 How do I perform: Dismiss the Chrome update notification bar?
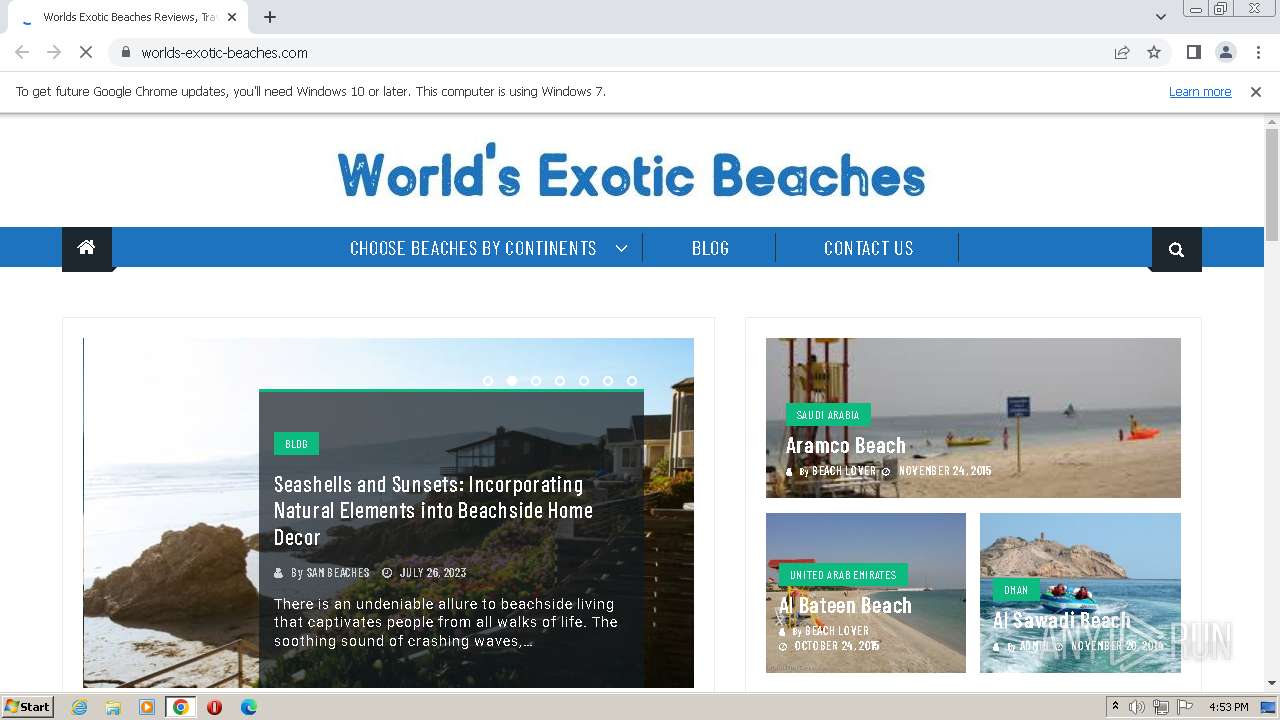(1256, 91)
